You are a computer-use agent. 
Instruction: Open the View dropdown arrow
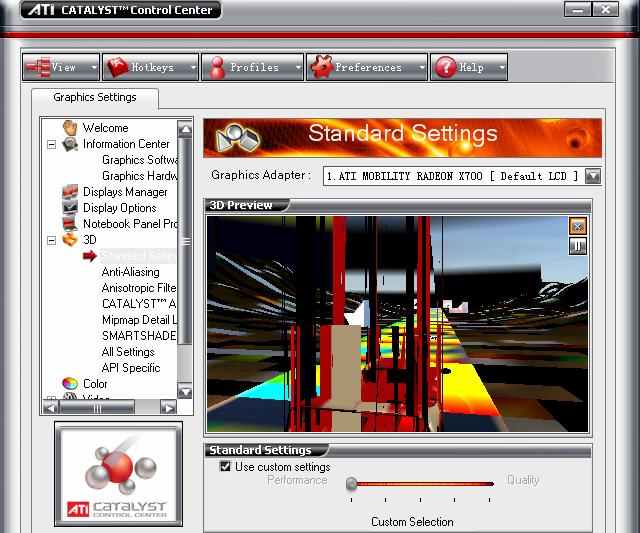[x=94, y=67]
